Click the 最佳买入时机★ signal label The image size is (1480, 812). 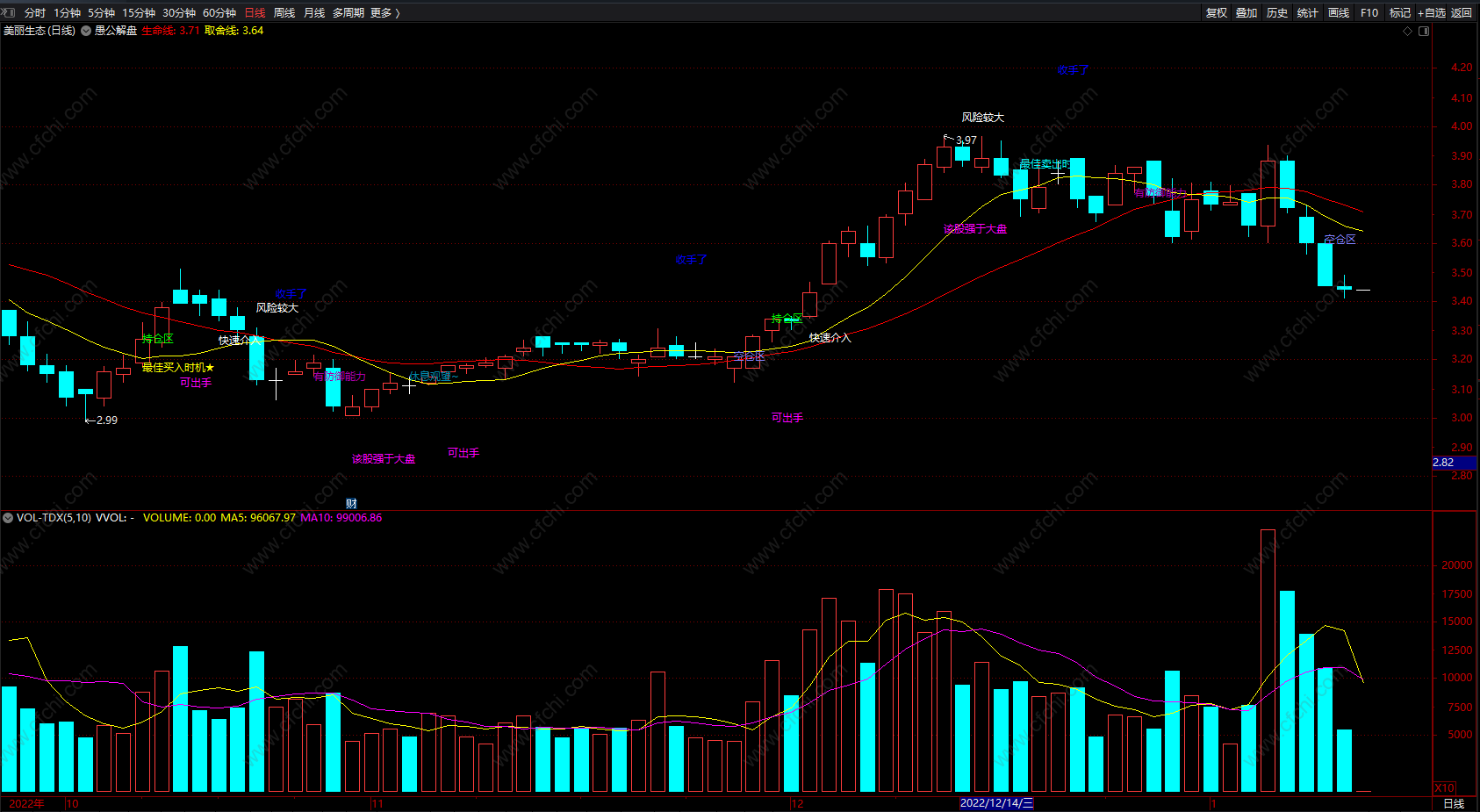[178, 368]
